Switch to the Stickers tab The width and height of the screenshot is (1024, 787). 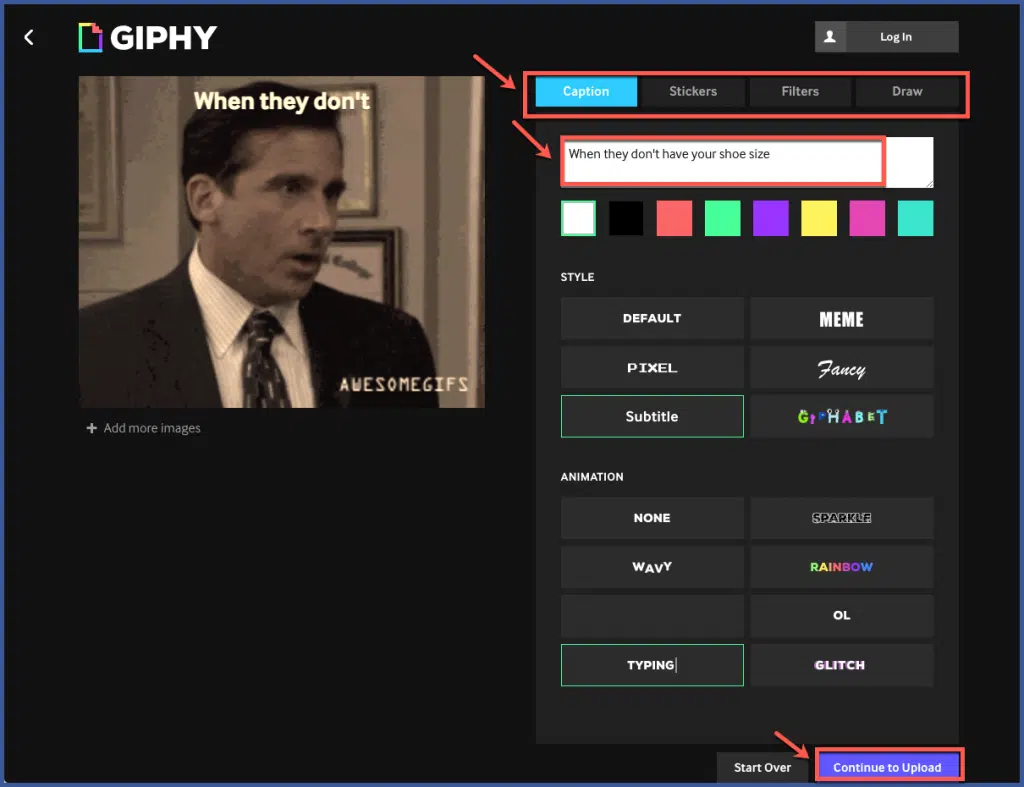[x=692, y=91]
